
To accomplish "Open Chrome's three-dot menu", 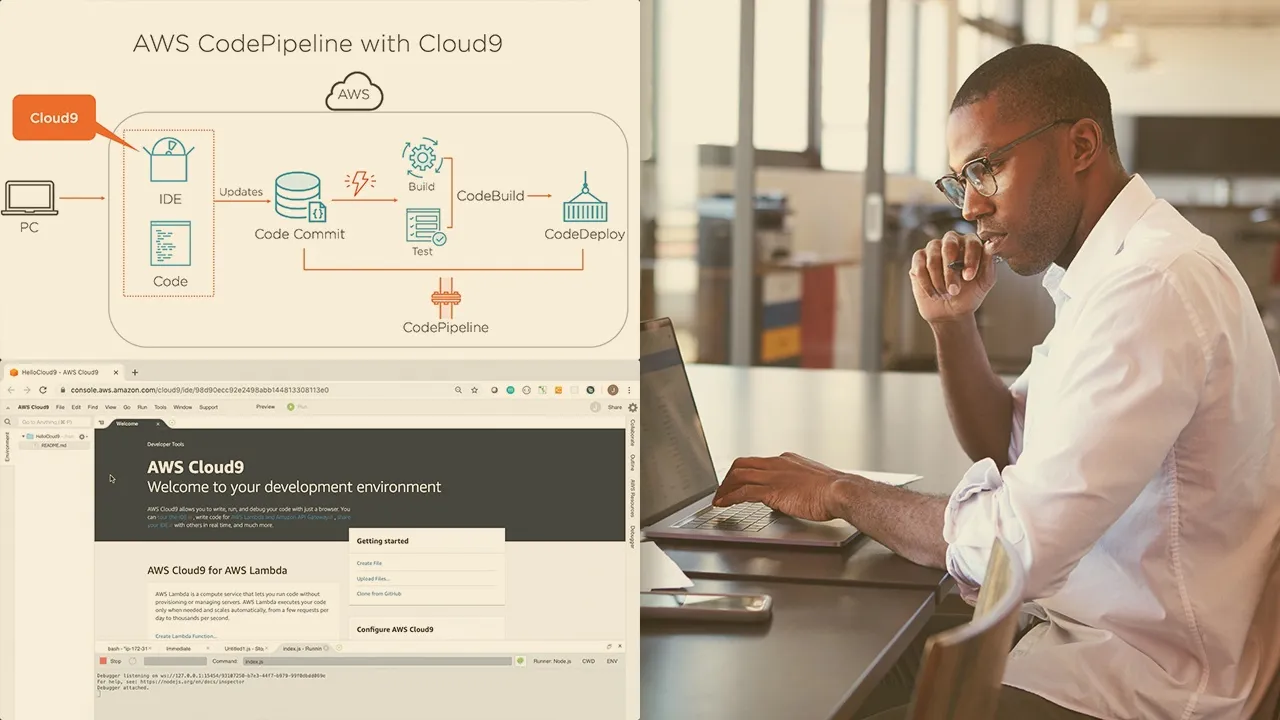I will tap(629, 390).
